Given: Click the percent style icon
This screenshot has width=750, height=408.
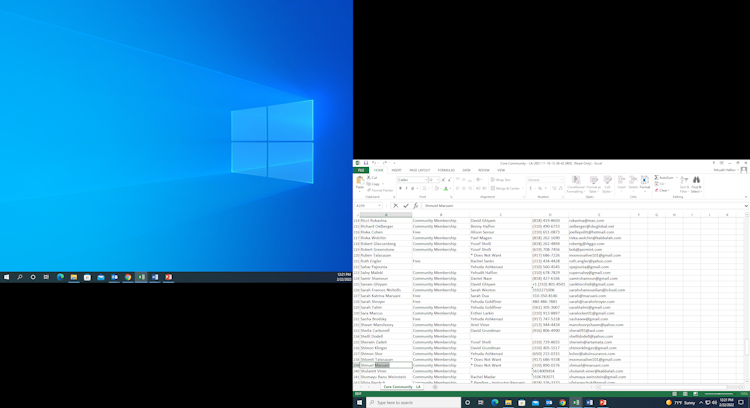Looking at the screenshot, I should tap(540, 188).
